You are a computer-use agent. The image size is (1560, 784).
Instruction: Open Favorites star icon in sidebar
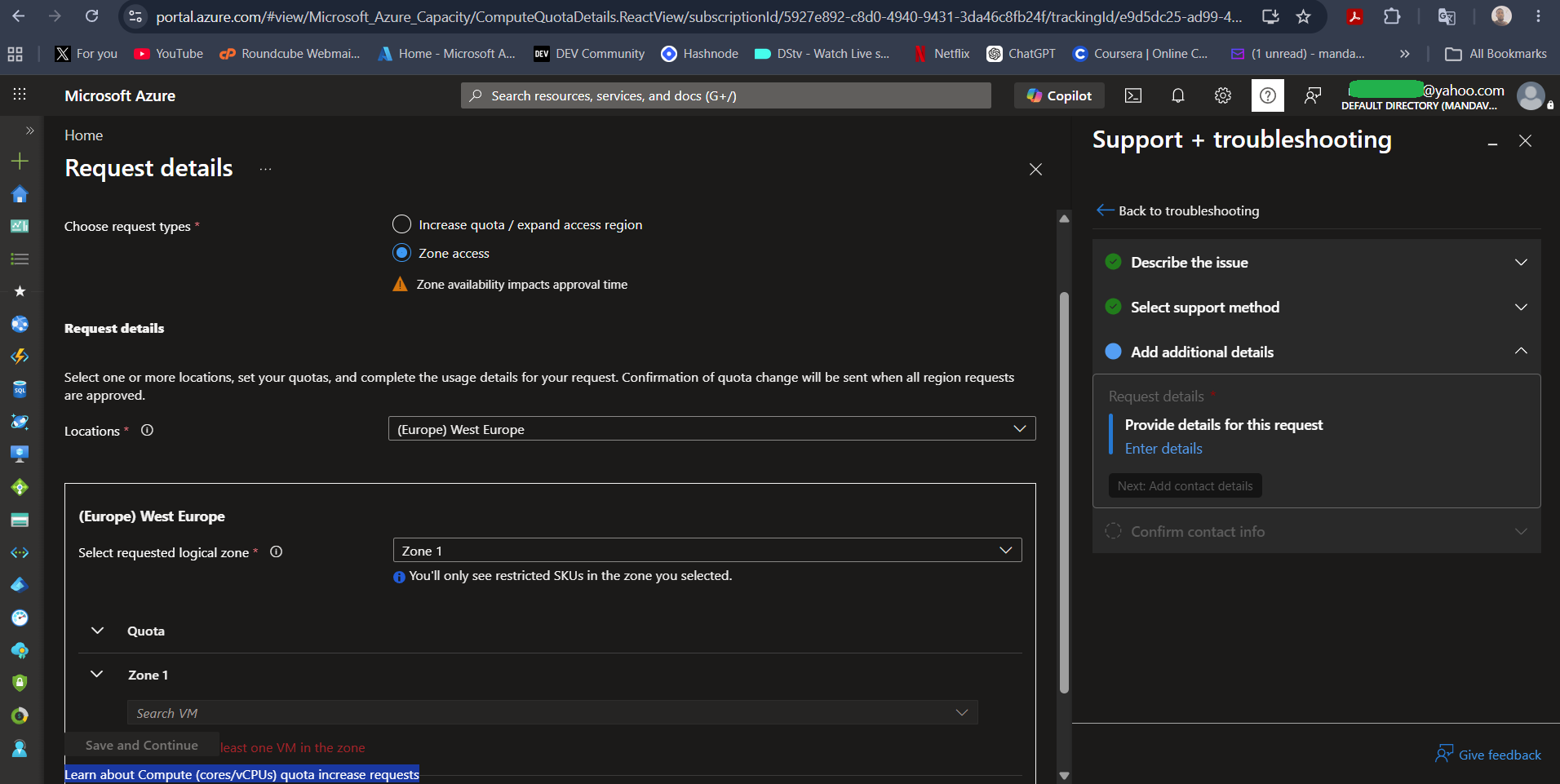pyautogui.click(x=20, y=291)
